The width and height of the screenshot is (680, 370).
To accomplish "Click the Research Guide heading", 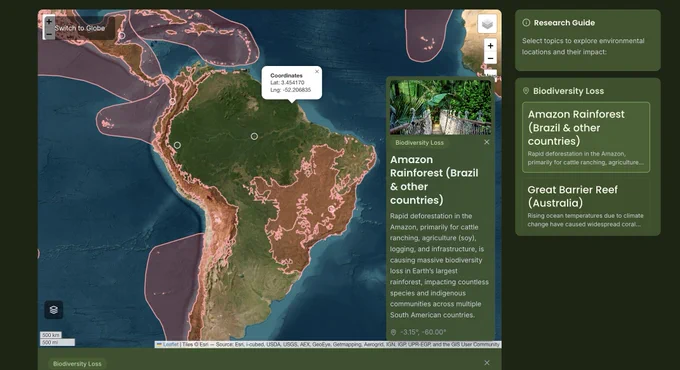I will (564, 23).
